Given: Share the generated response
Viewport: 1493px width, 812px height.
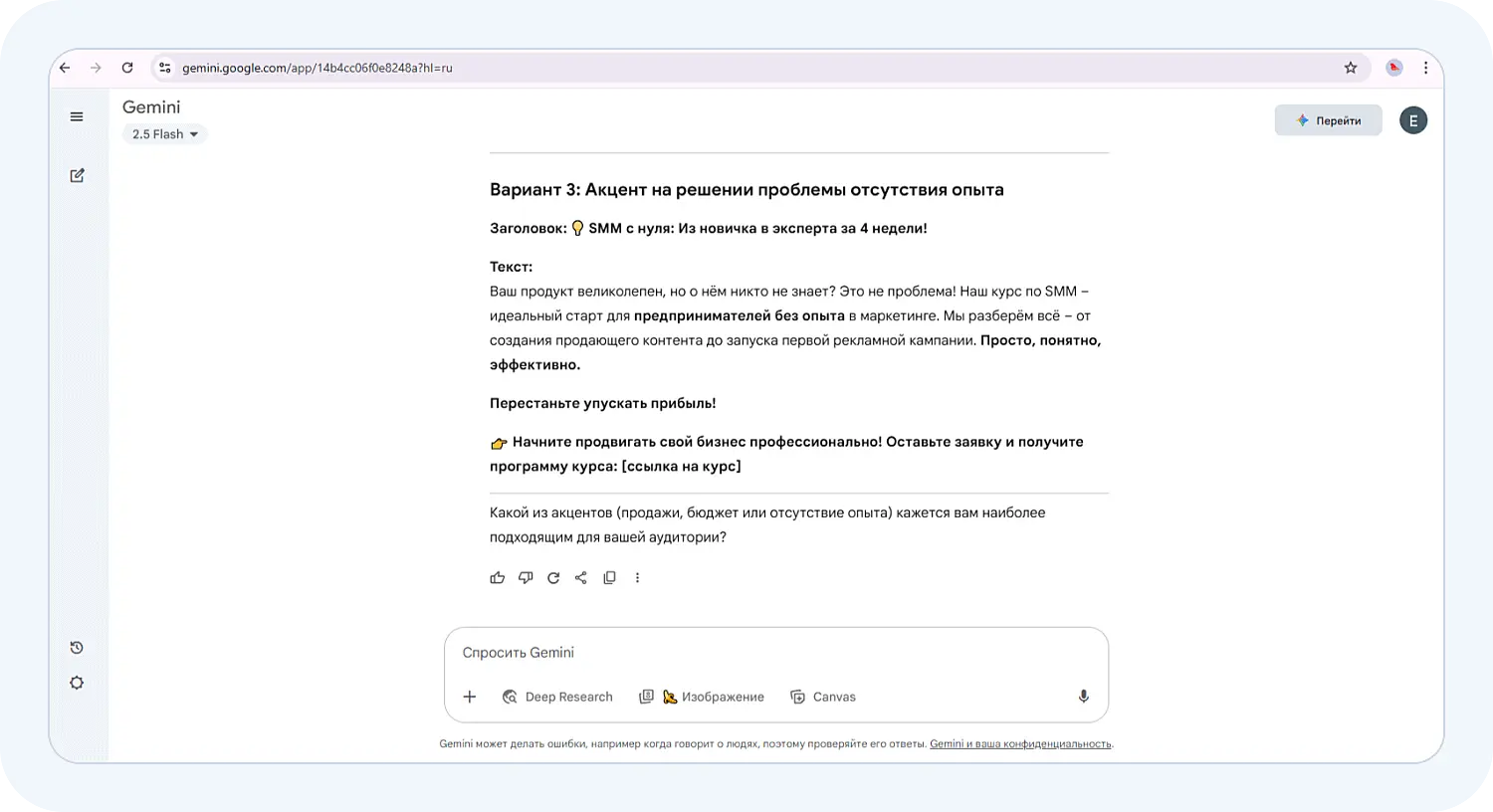Looking at the screenshot, I should click(581, 577).
